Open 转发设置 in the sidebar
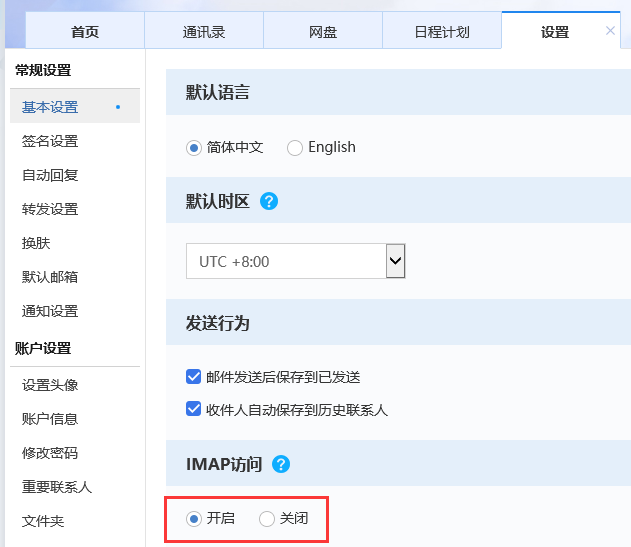This screenshot has height=547, width=631. [50, 209]
